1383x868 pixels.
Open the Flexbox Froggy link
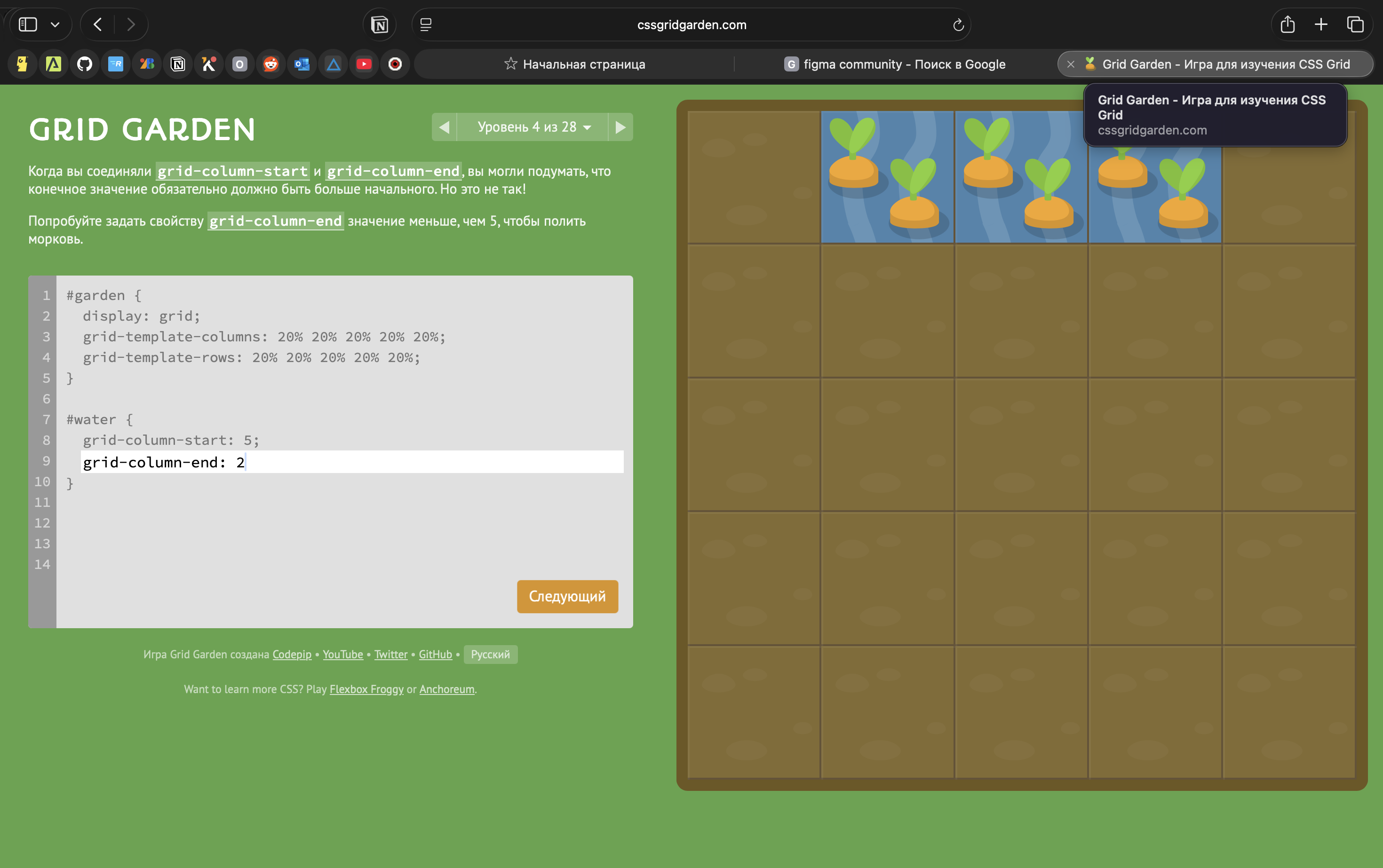(366, 689)
